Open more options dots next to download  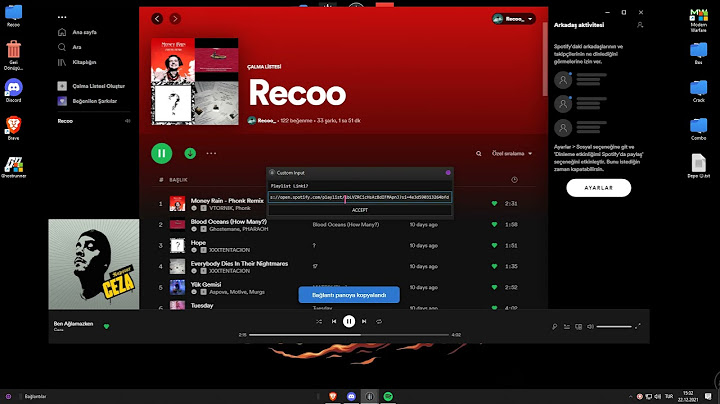tap(211, 153)
